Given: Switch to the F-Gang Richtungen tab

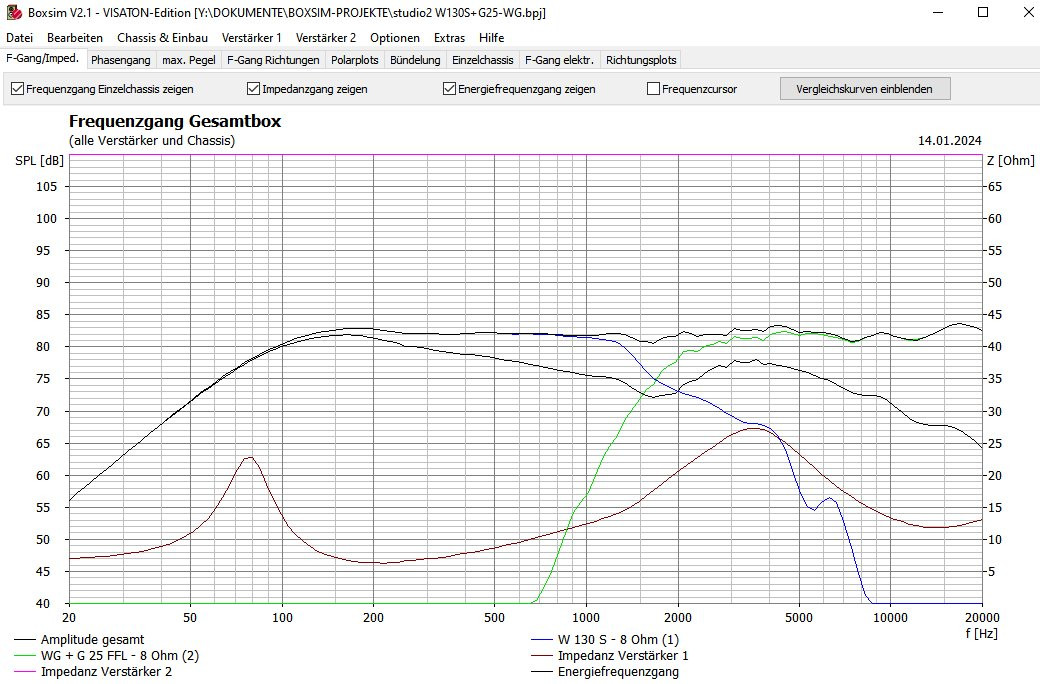Looking at the screenshot, I should 273,60.
